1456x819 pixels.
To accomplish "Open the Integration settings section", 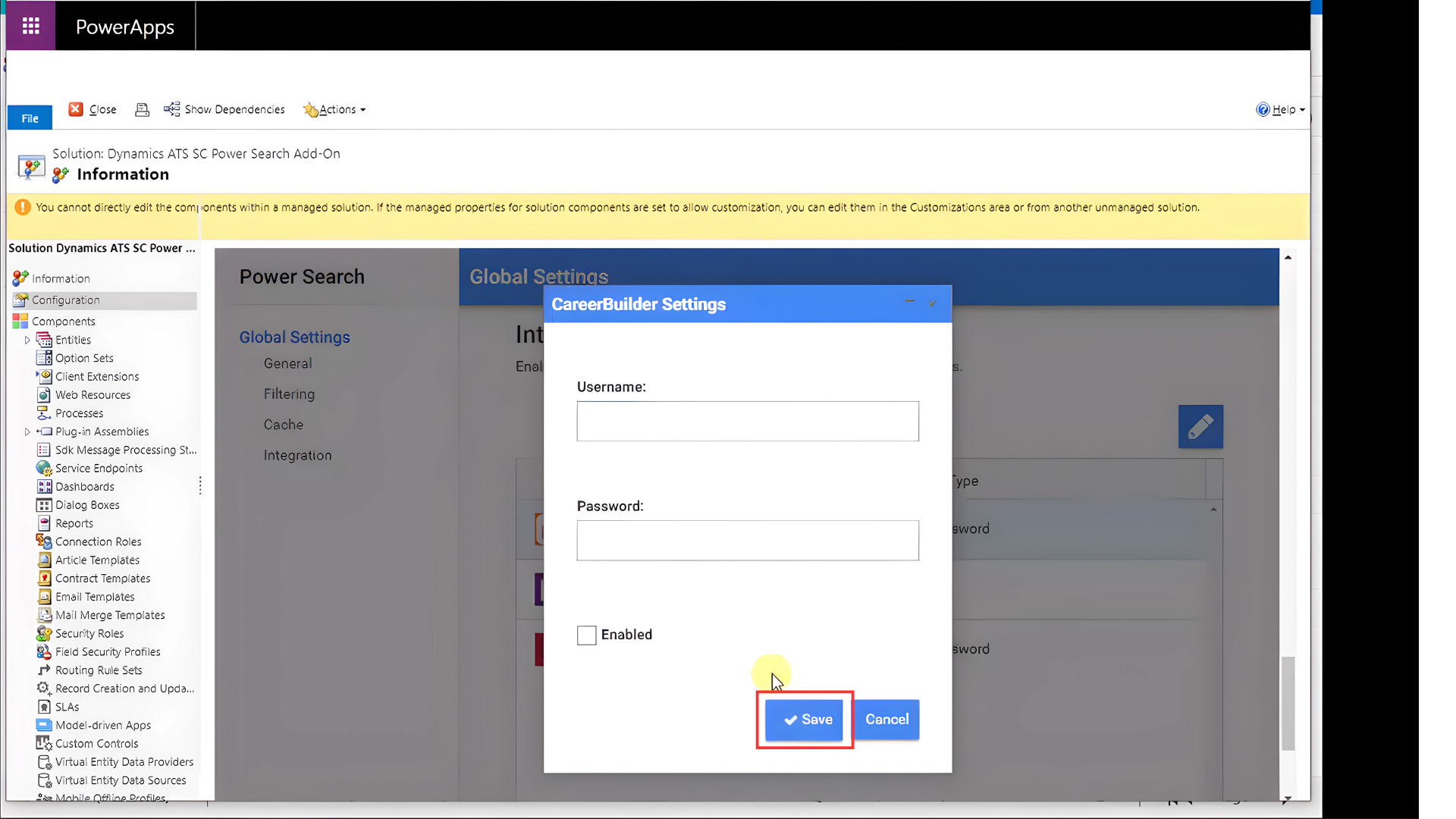I will point(297,456).
